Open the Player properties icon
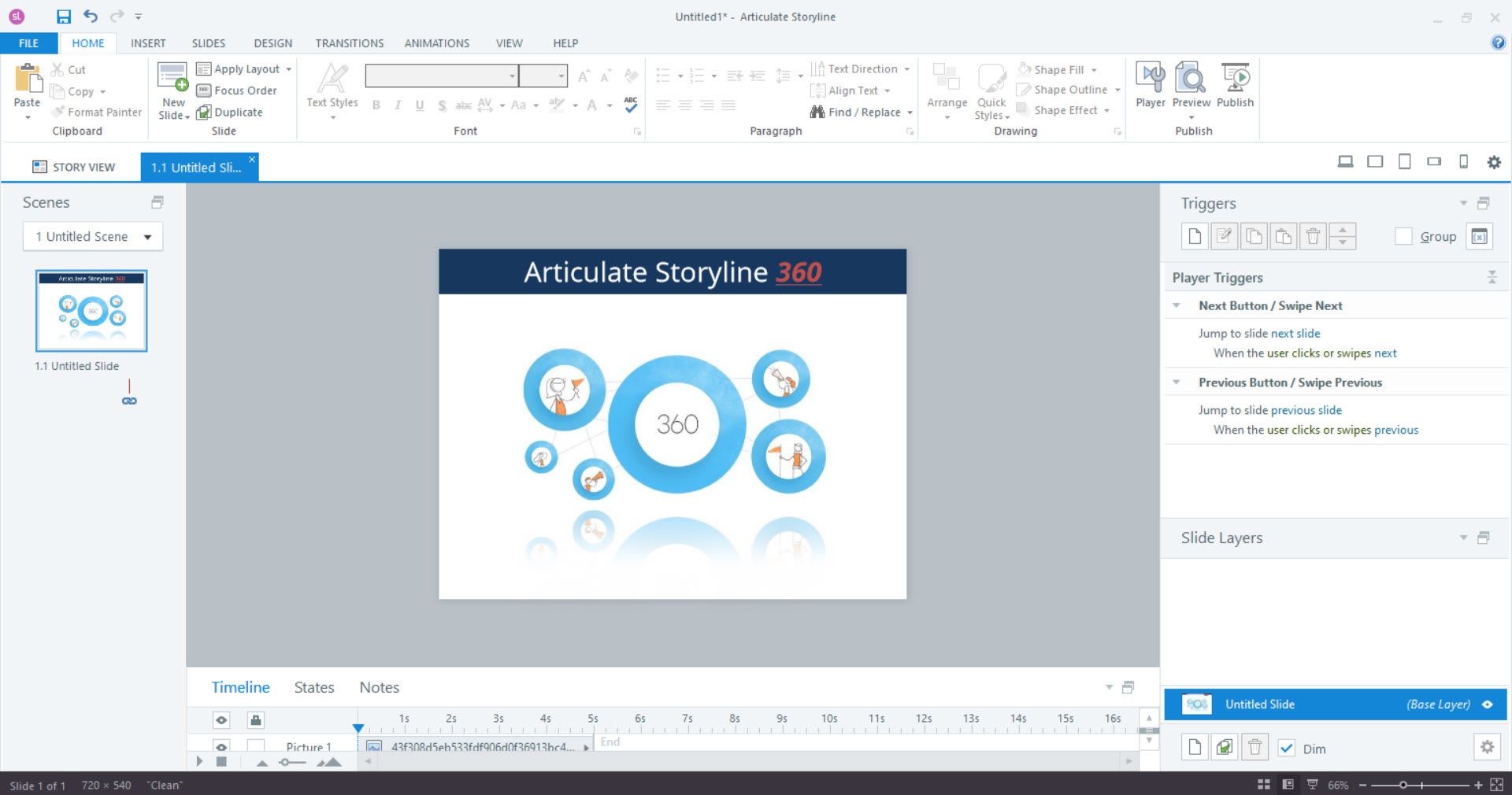This screenshot has width=1512, height=795. pyautogui.click(x=1151, y=77)
